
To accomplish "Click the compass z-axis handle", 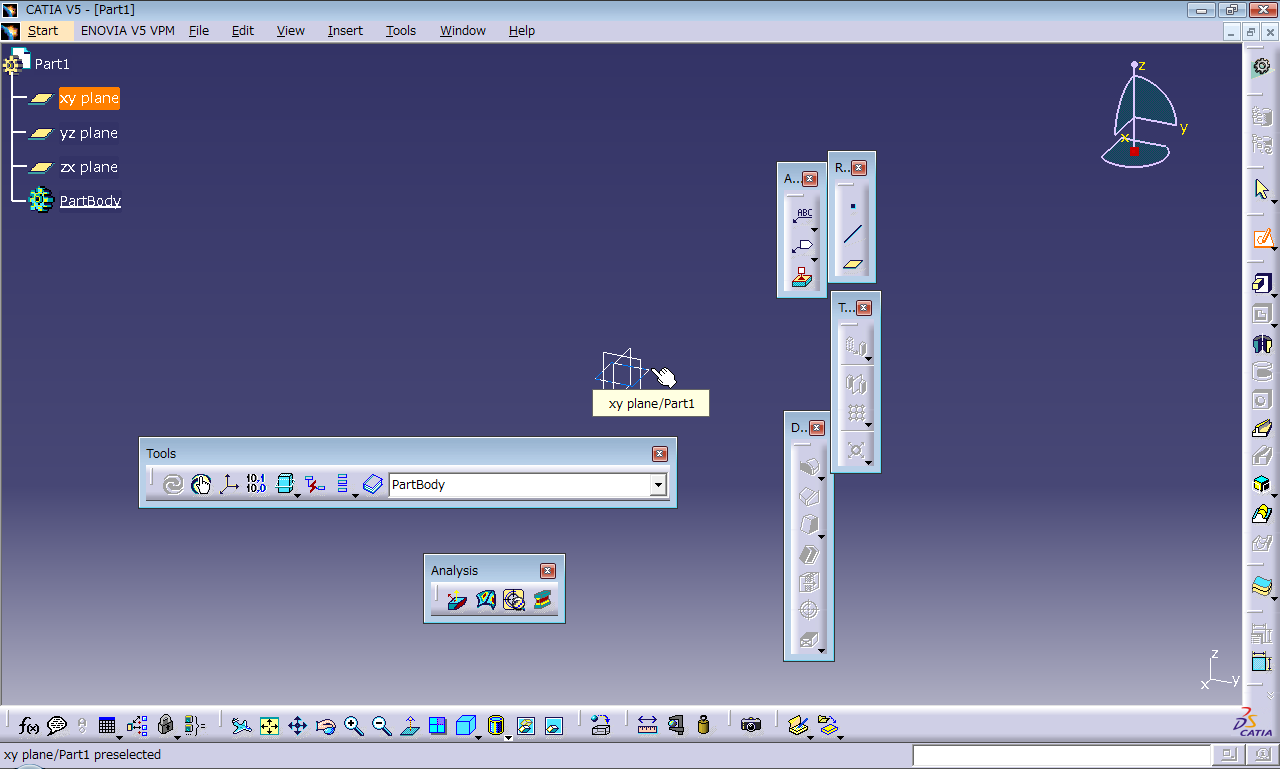I will pyautogui.click(x=1134, y=65).
